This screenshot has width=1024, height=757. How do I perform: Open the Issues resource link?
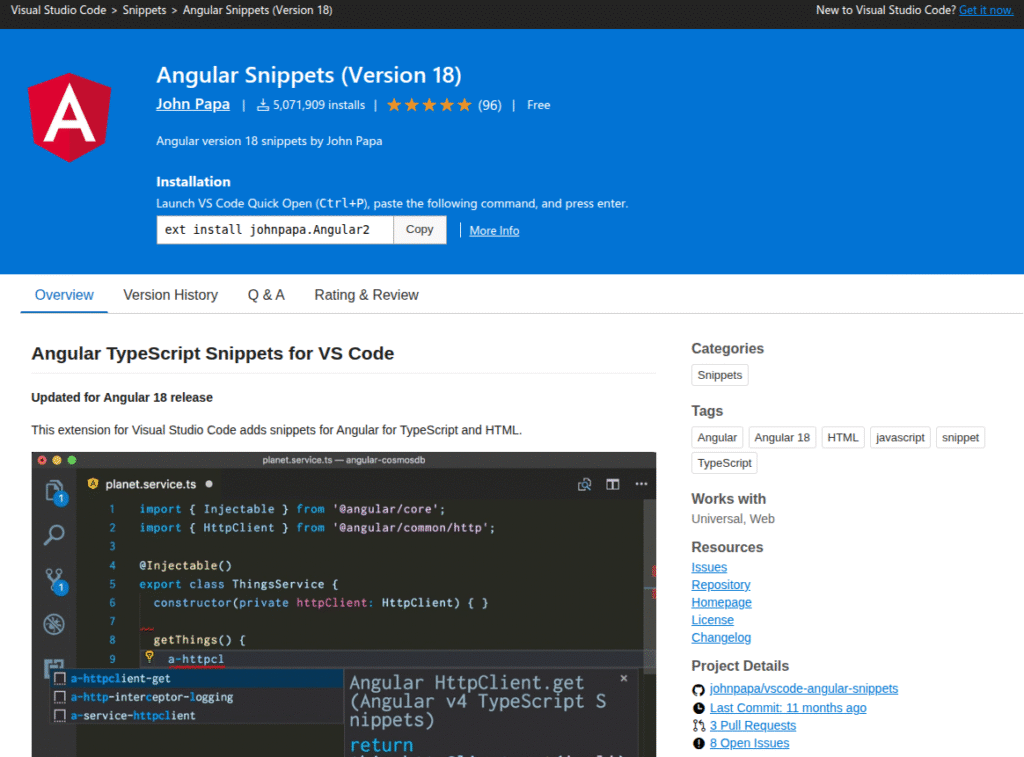click(709, 568)
